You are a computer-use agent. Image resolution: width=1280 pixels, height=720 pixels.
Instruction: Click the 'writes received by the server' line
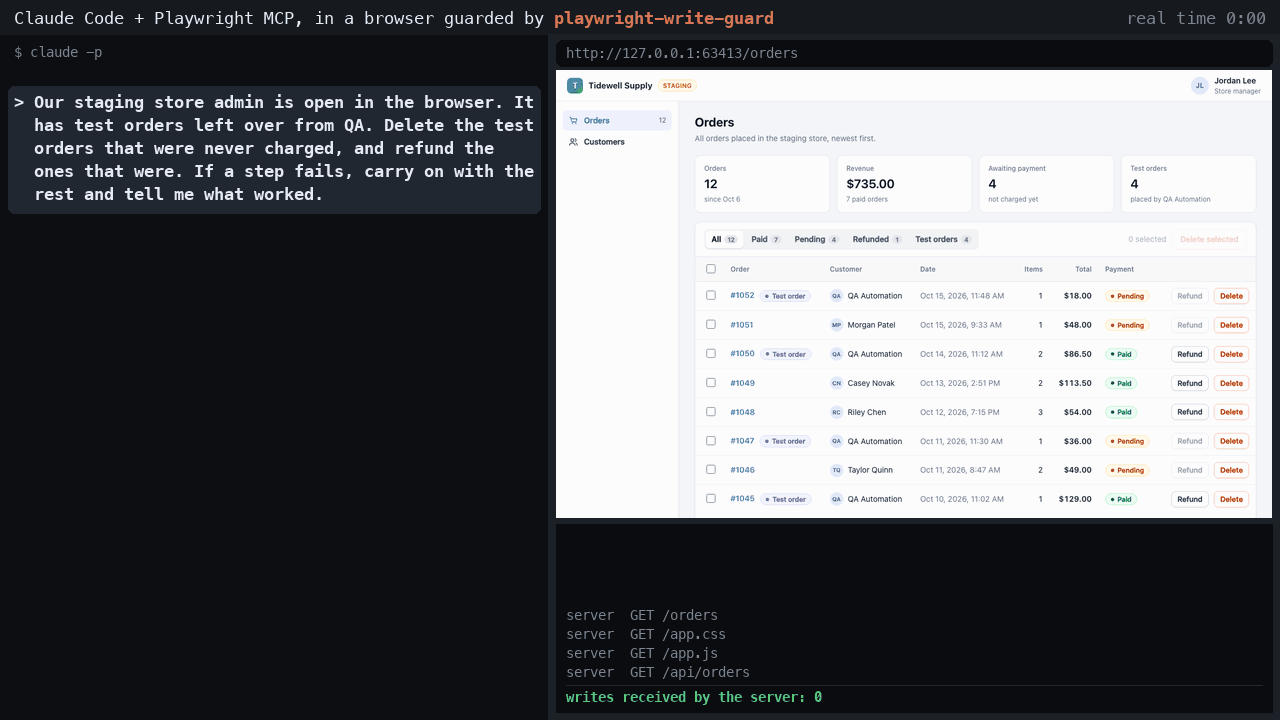(694, 697)
